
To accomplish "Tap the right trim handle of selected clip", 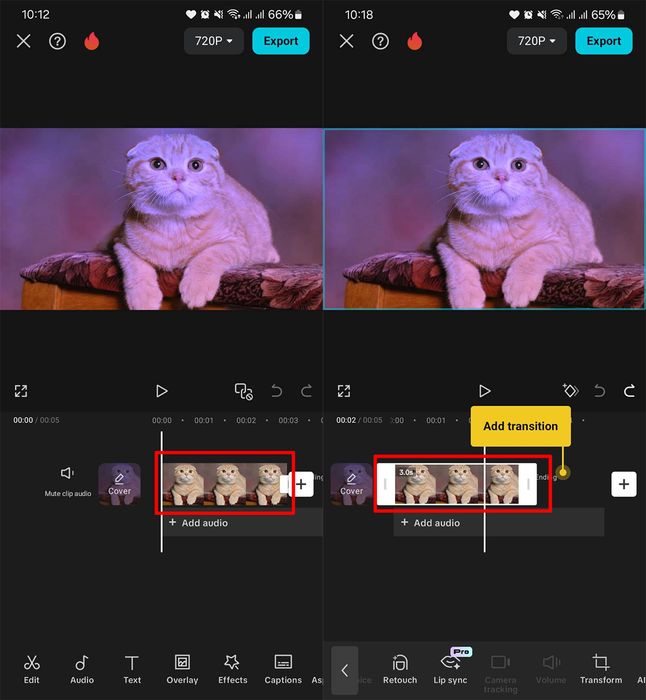I will click(528, 484).
